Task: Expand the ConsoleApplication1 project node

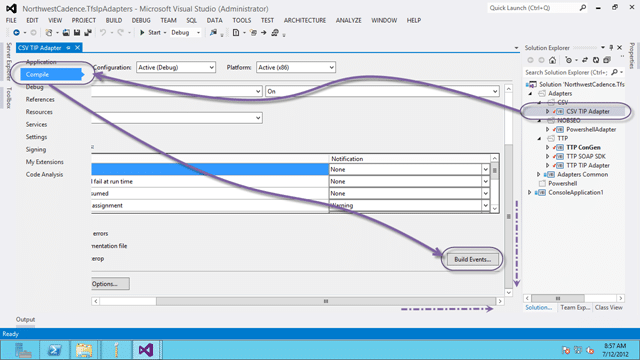Action: [530, 192]
